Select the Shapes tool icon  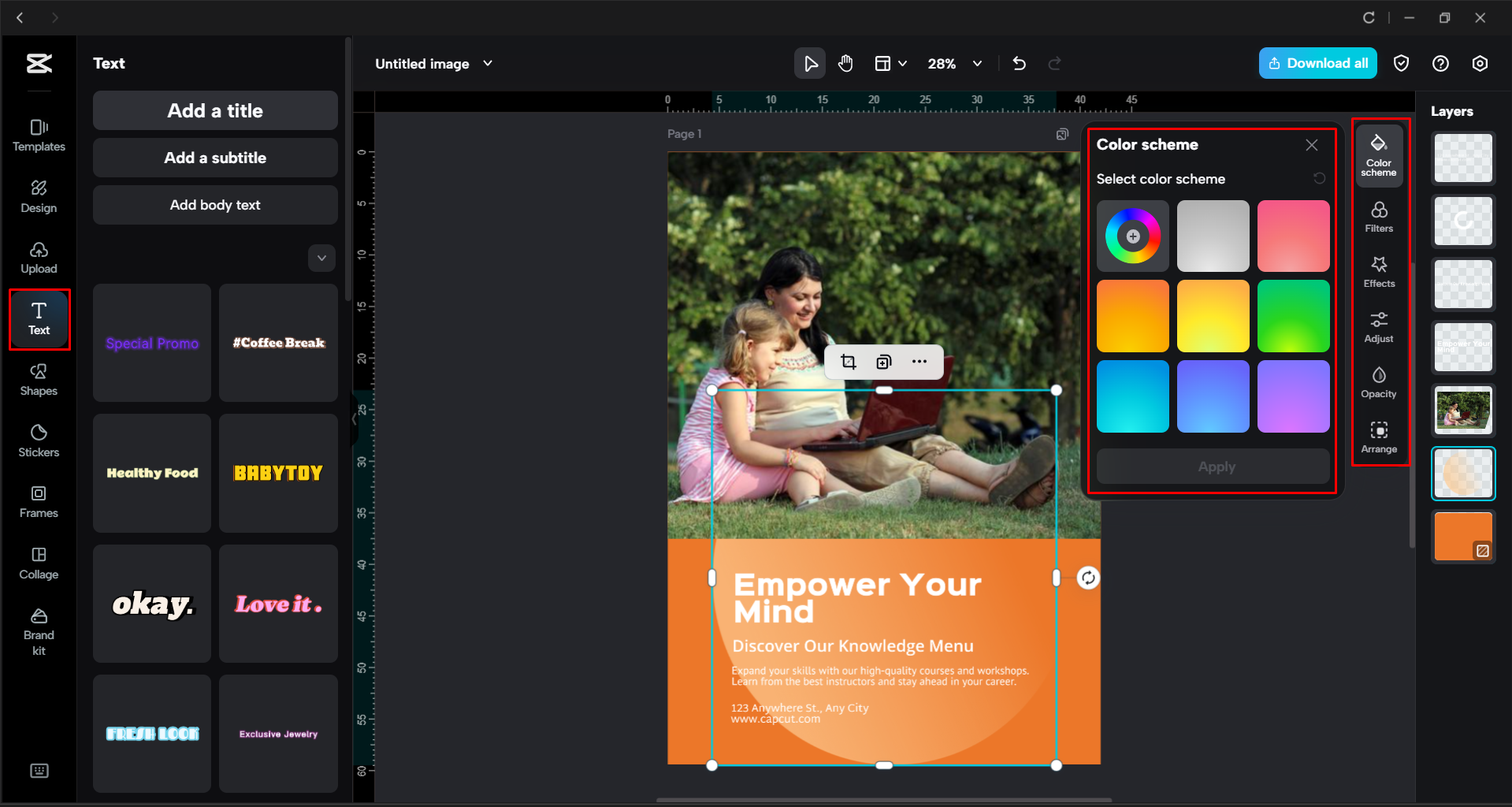[x=38, y=380]
